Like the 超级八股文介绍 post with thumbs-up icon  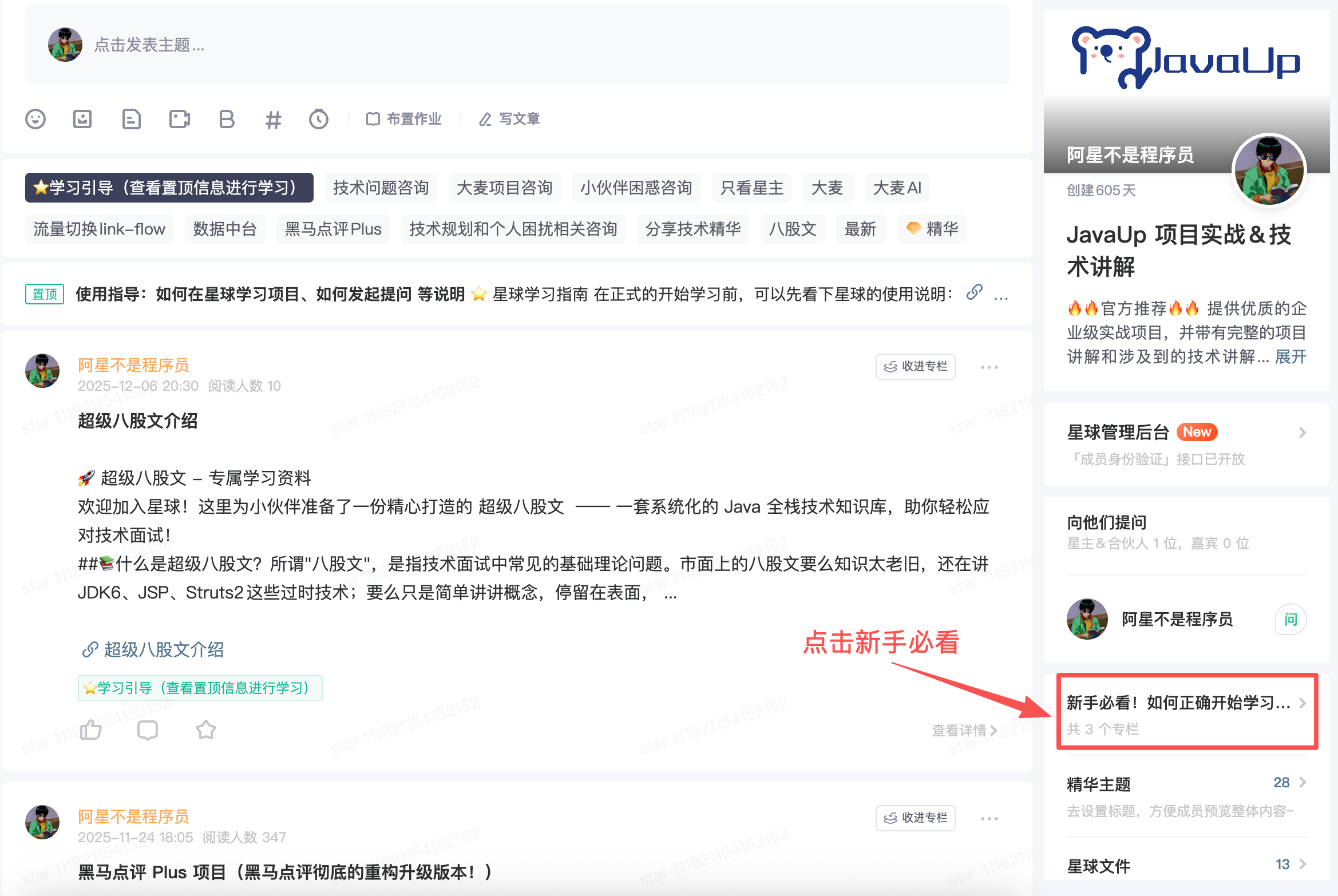point(90,730)
